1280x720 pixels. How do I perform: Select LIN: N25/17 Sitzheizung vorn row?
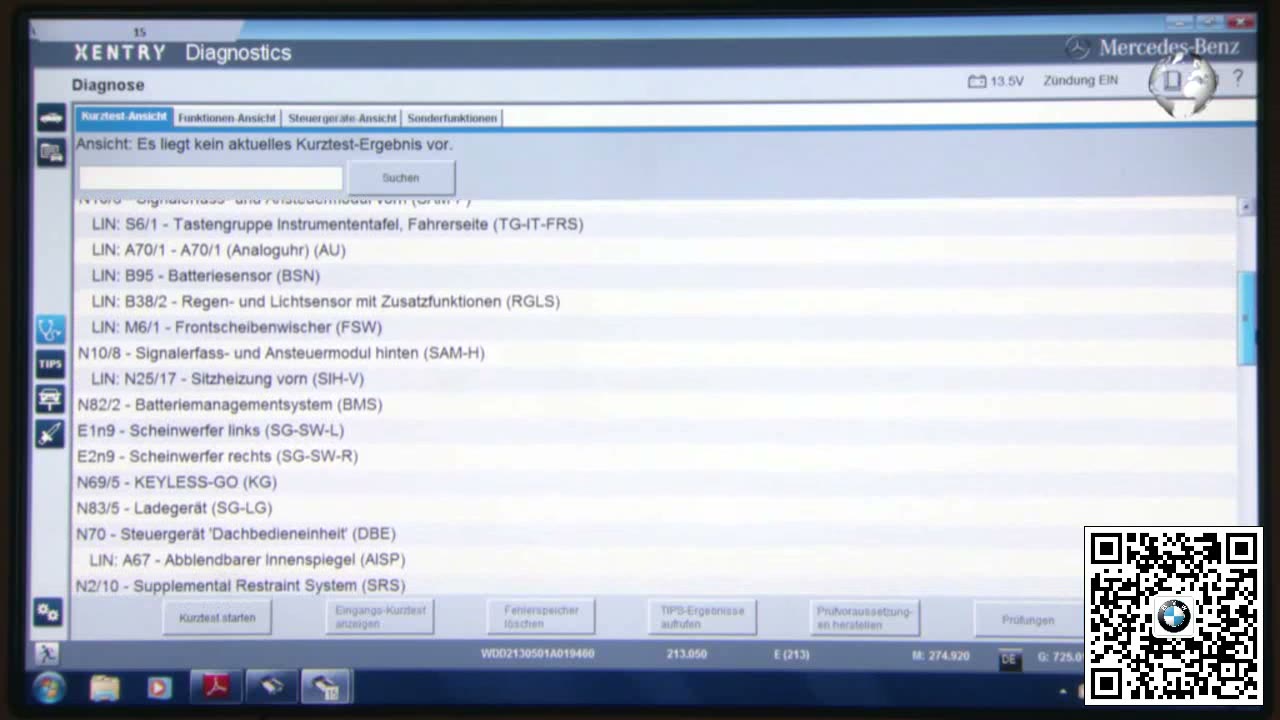(x=655, y=379)
